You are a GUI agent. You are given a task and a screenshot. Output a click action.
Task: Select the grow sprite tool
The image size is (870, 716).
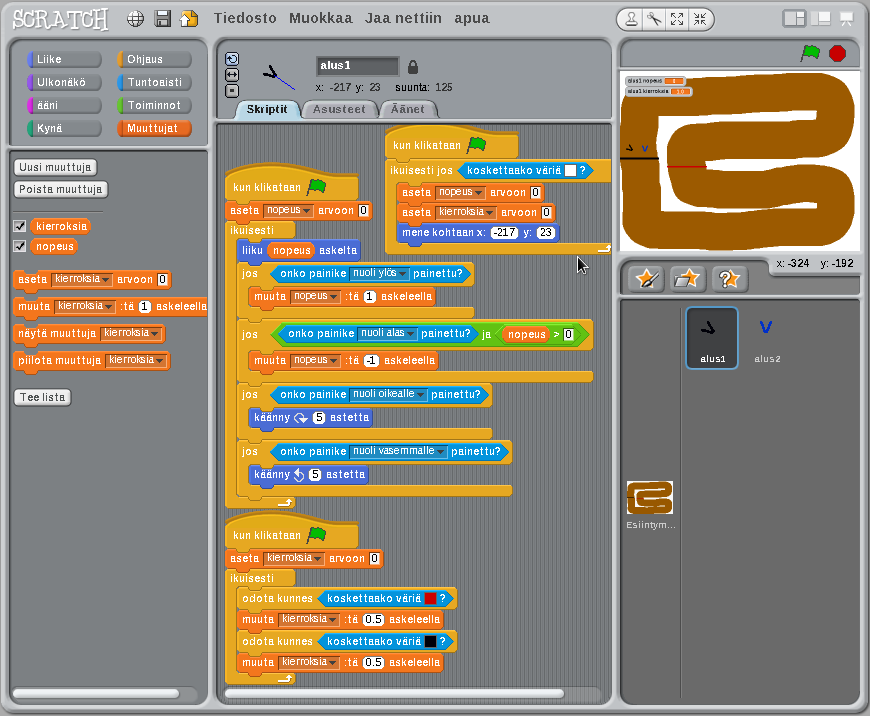pos(677,19)
